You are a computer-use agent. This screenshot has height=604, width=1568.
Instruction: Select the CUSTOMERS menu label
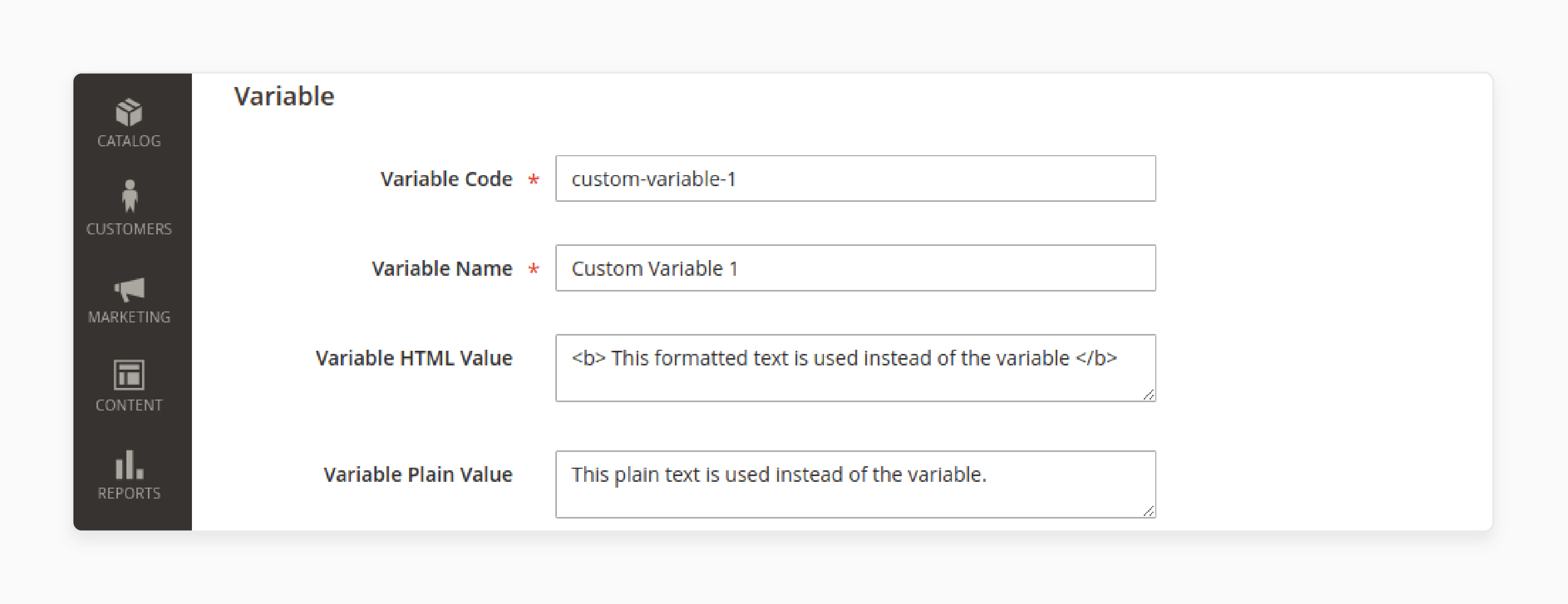coord(129,229)
